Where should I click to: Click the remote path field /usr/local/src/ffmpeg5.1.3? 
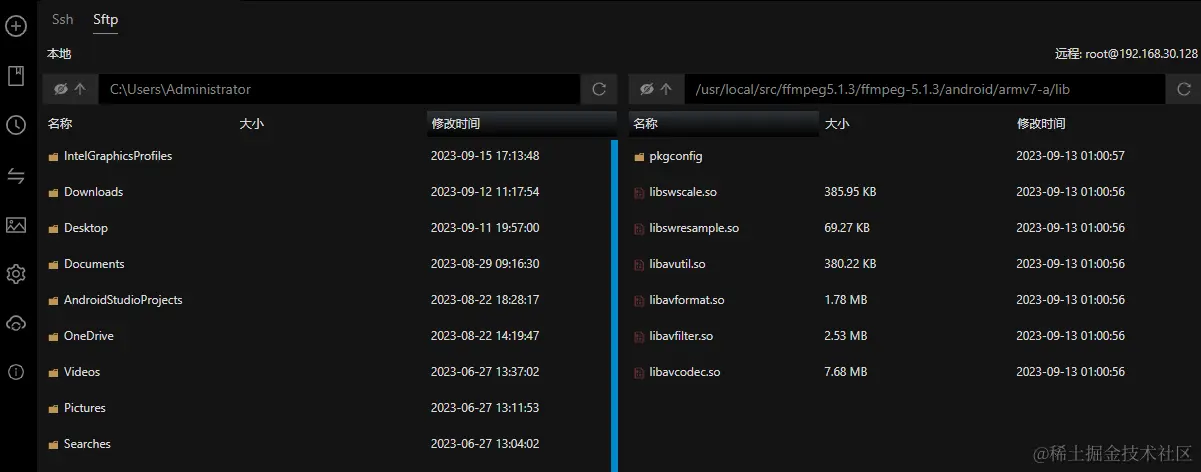tap(924, 89)
